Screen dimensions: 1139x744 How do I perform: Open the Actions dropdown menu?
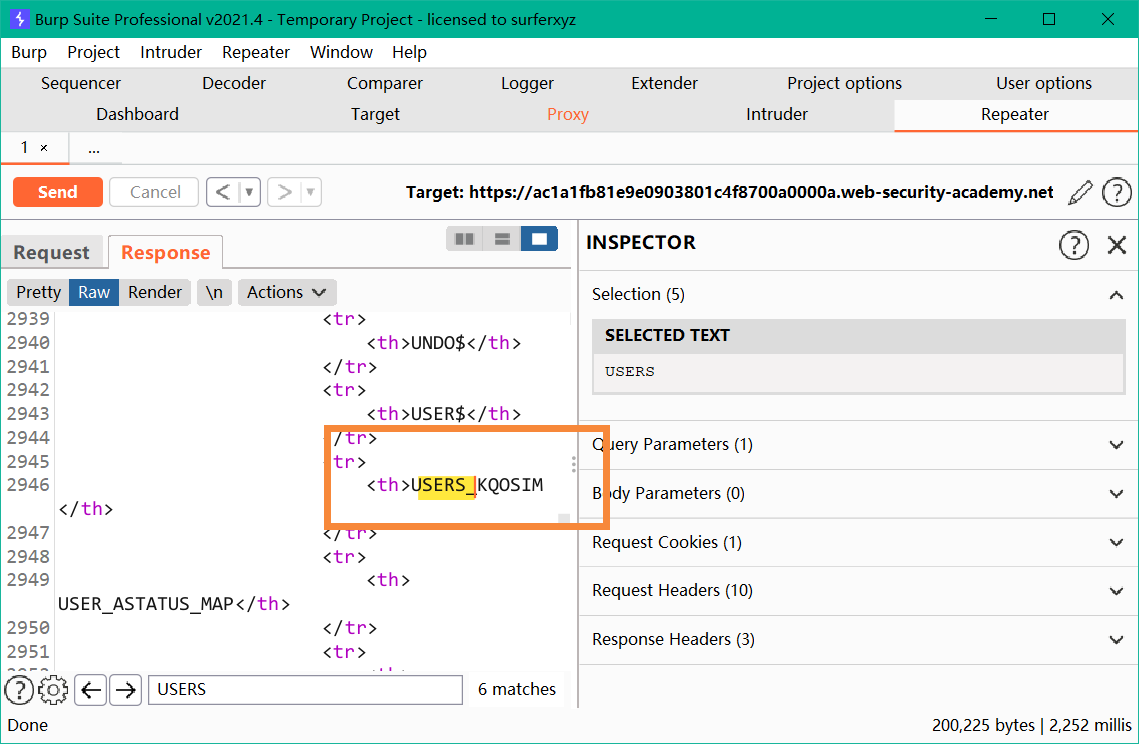(287, 292)
